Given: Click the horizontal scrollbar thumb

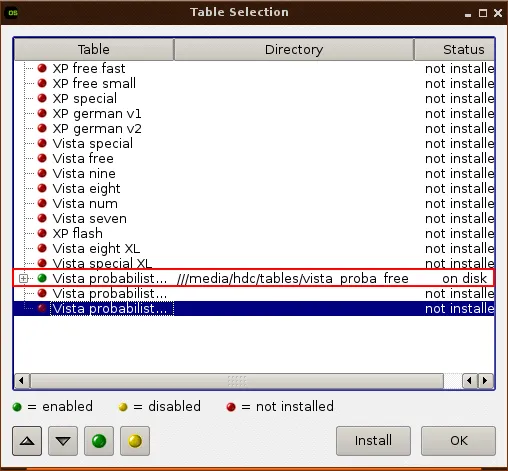Looking at the screenshot, I should click(237, 381).
